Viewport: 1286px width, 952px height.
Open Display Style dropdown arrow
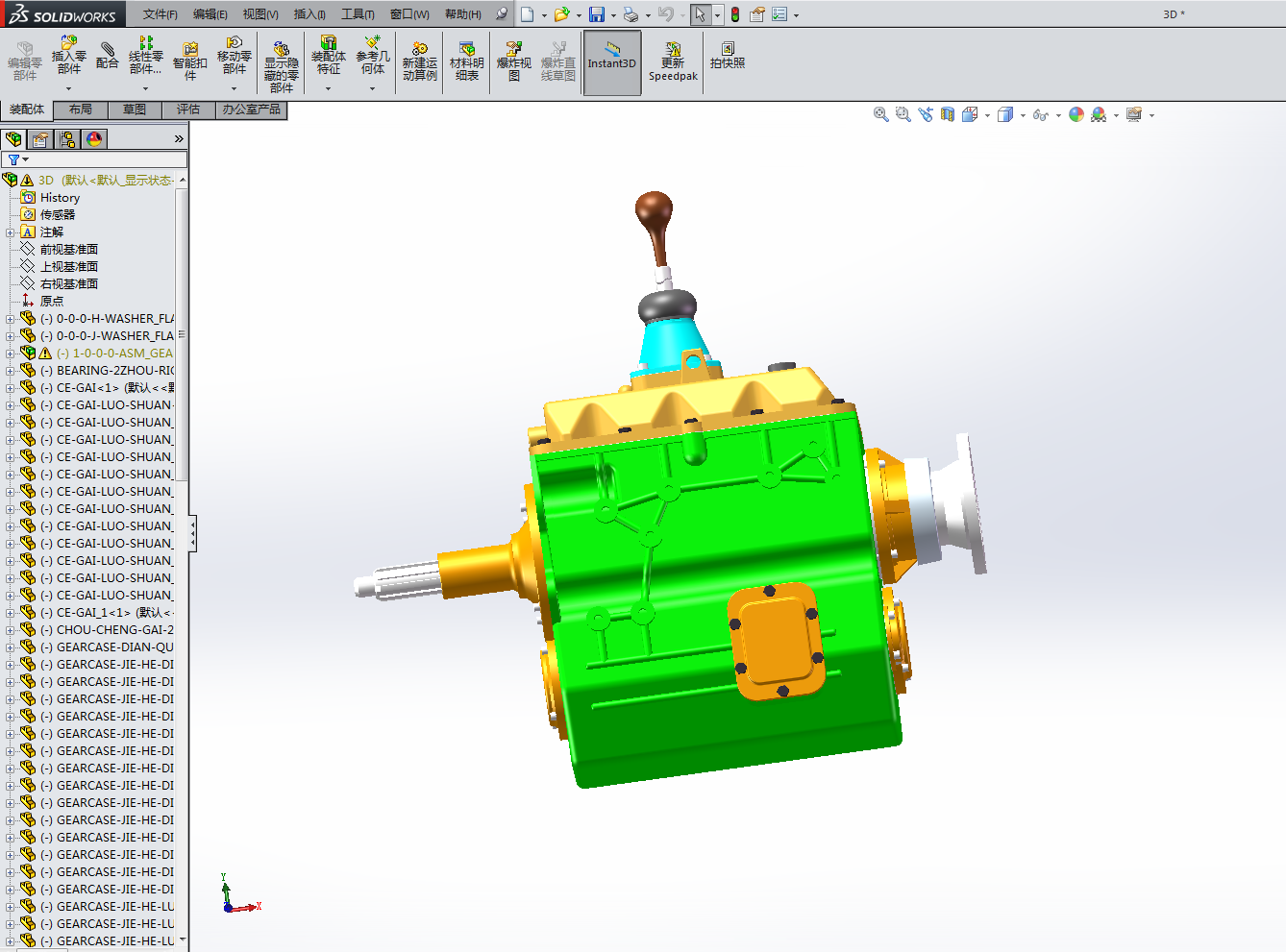[x=1023, y=115]
